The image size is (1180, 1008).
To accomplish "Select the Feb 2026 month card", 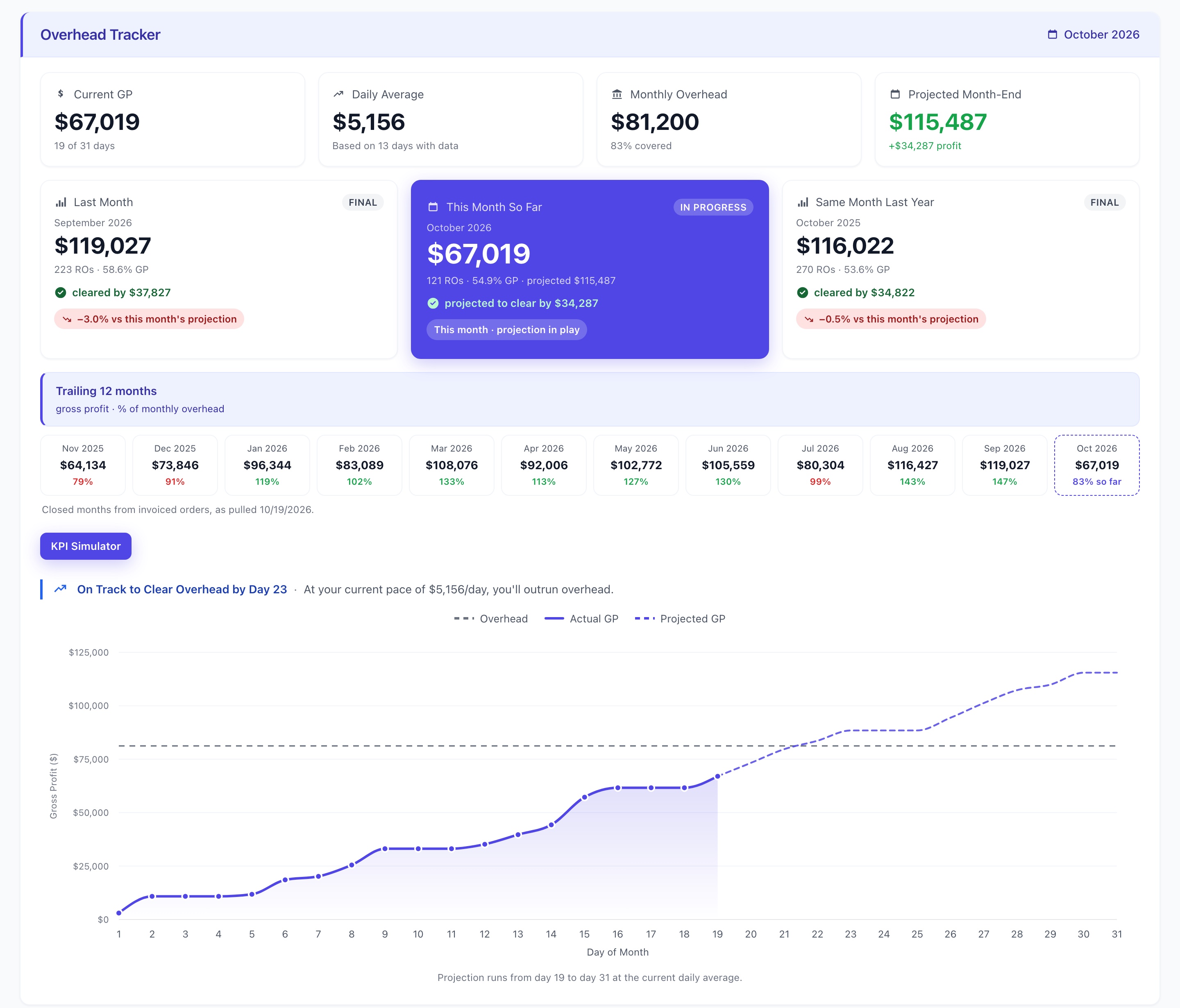I will 359,465.
